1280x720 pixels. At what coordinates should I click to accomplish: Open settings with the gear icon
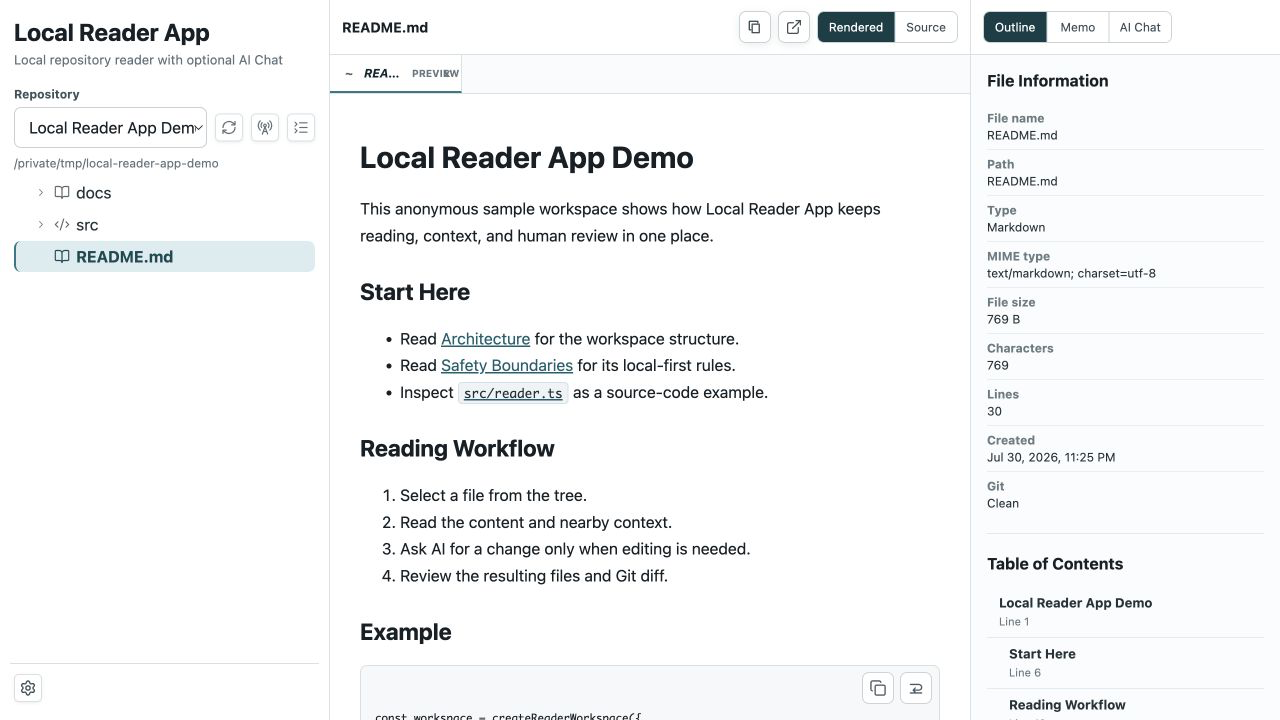pyautogui.click(x=28, y=688)
